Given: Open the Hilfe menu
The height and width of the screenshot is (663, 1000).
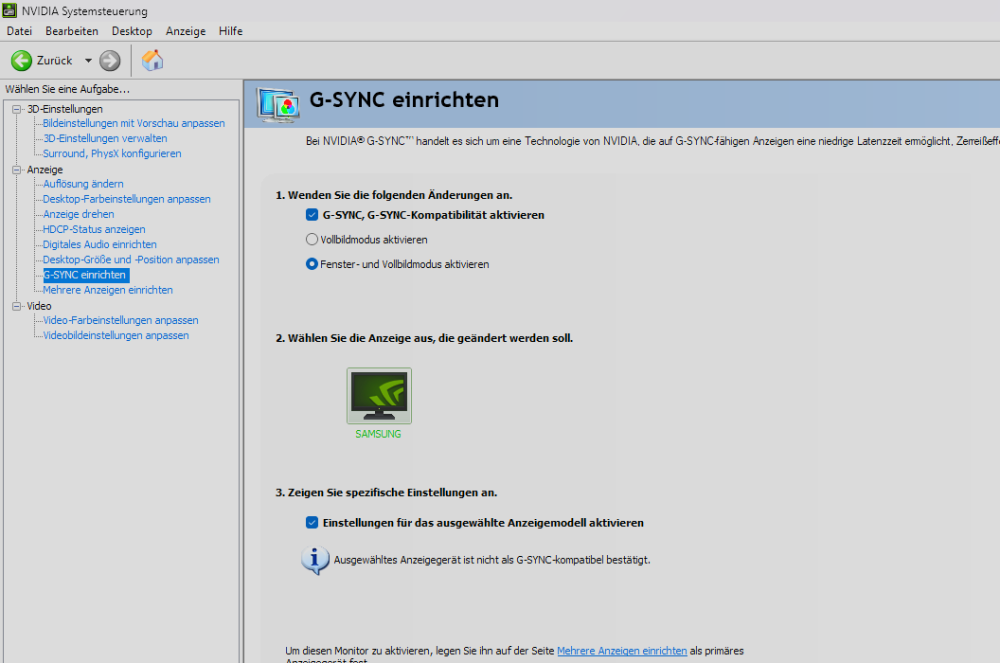Looking at the screenshot, I should coord(230,31).
